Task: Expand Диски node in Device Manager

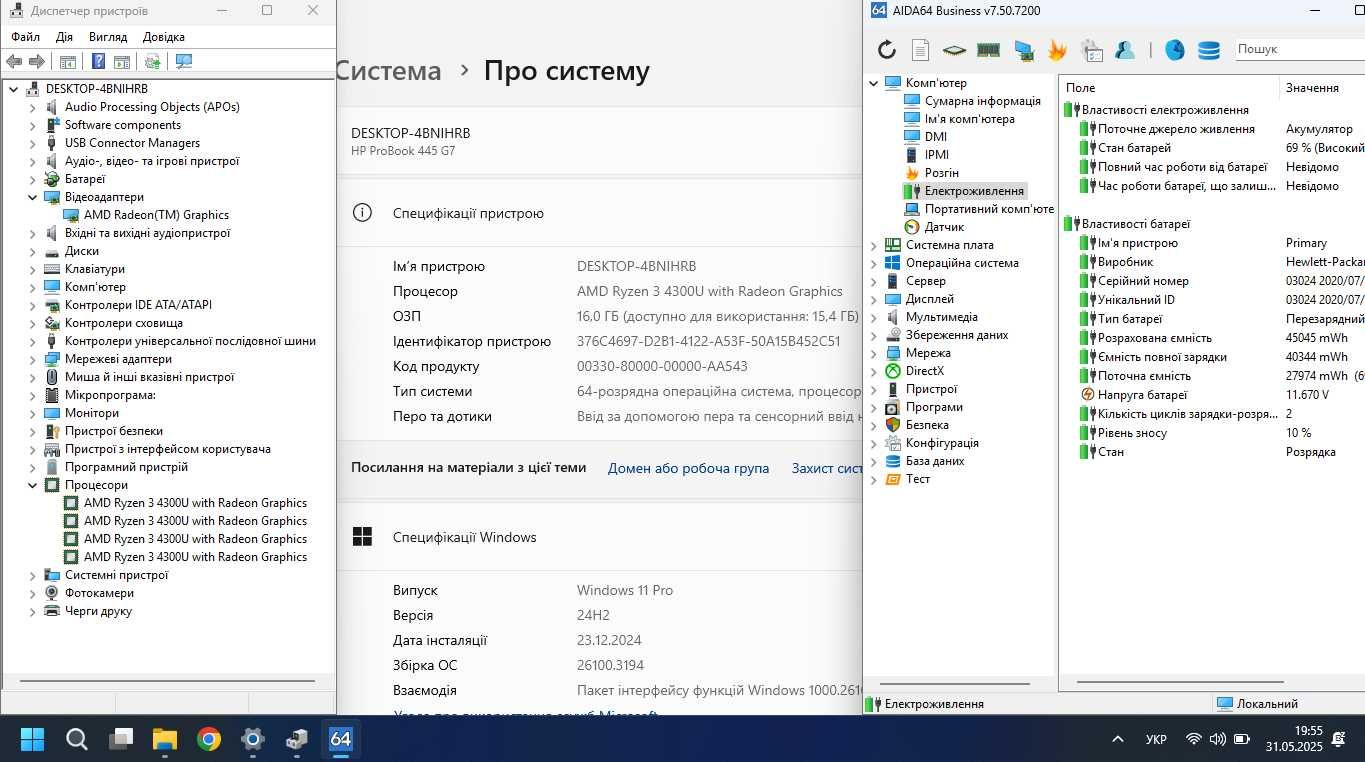Action: pos(32,251)
